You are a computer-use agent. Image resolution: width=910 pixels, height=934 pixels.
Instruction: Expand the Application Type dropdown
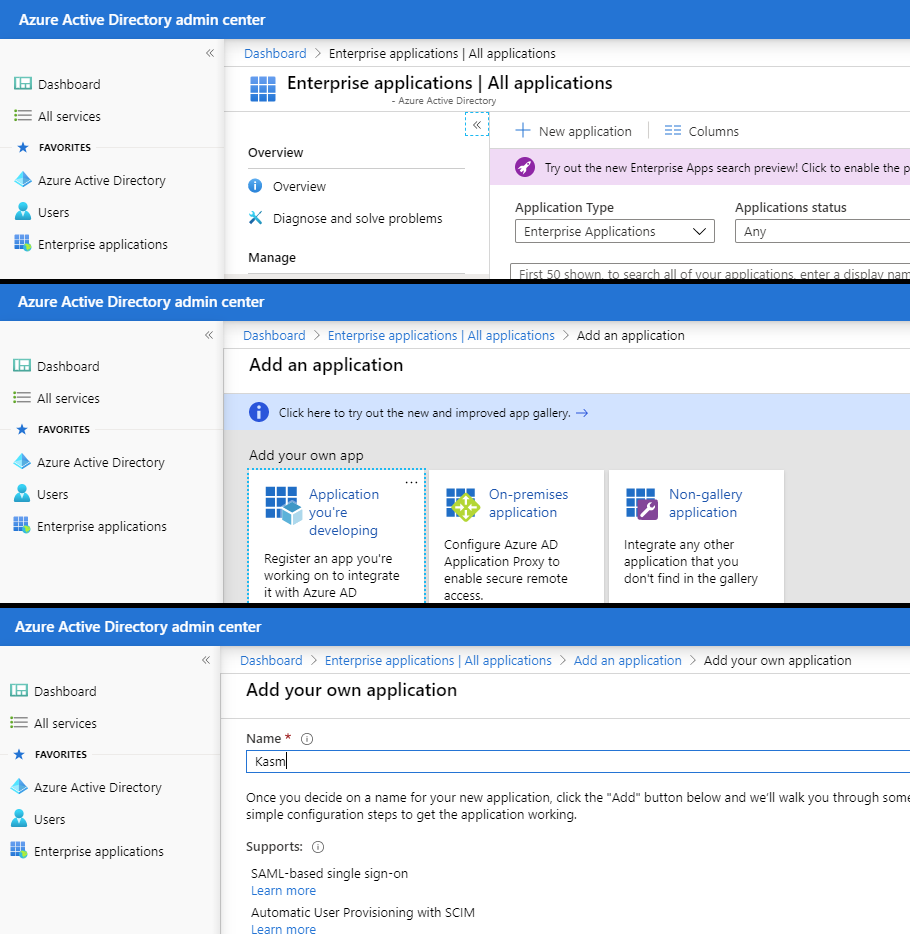pyautogui.click(x=614, y=231)
